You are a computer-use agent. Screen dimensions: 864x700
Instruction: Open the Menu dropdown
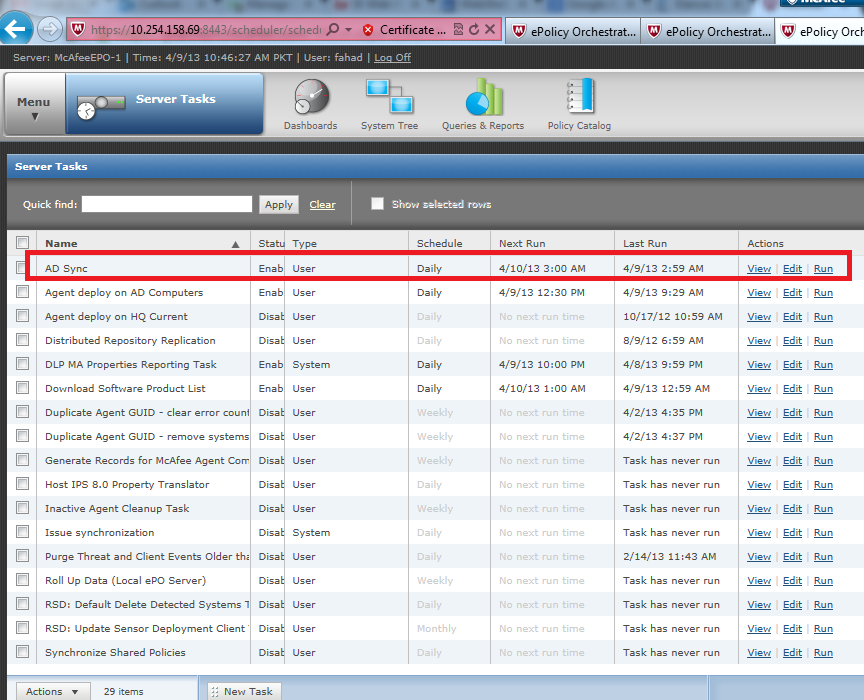tap(33, 103)
